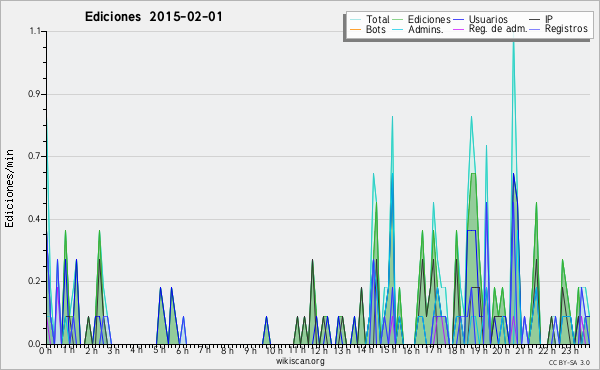Click the 1.1 y-axis value label
Image resolution: width=600 pixels, height=370 pixels.
tap(35, 31)
